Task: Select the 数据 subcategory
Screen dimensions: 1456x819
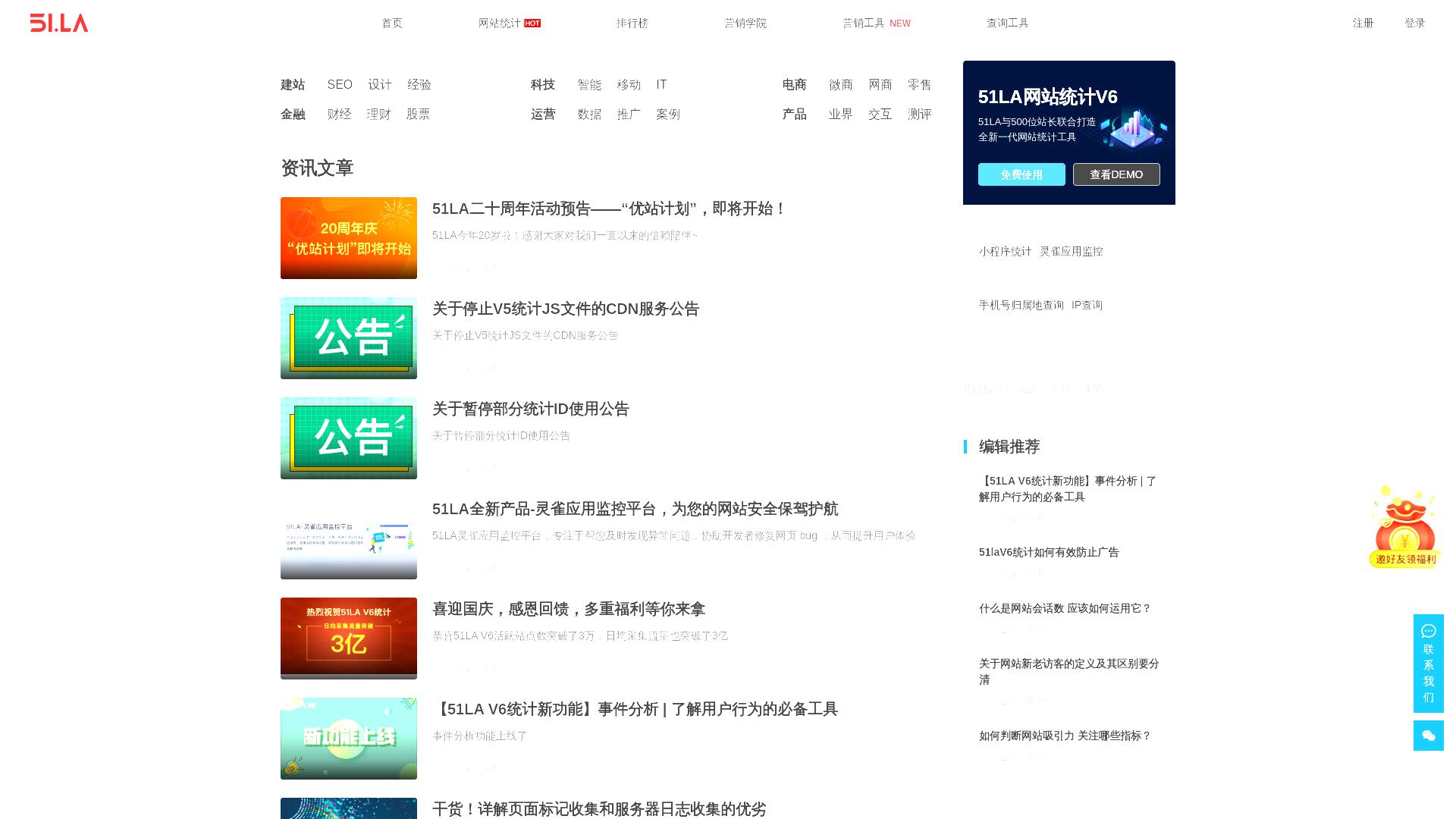Action: (589, 114)
